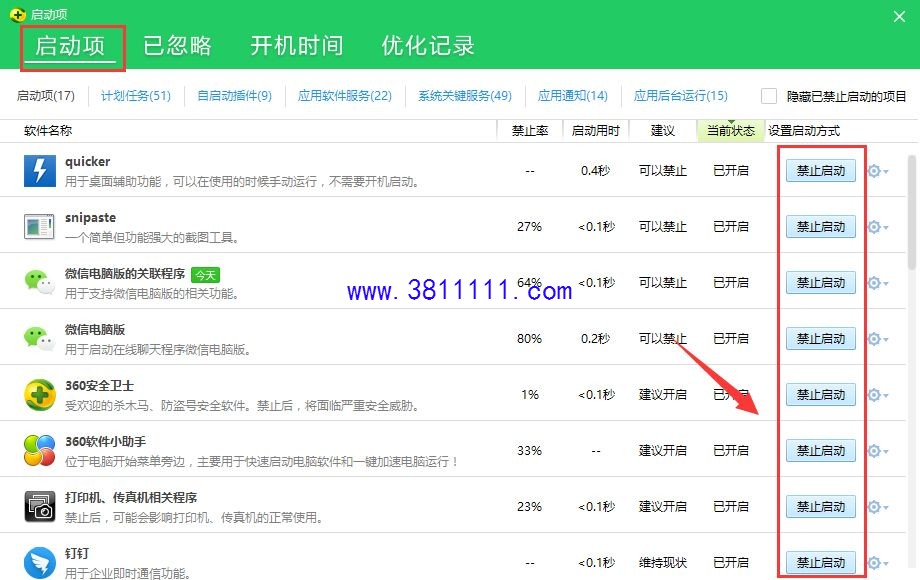The image size is (920, 580).
Task: Click the 360 logo in title bar
Action: (18, 15)
